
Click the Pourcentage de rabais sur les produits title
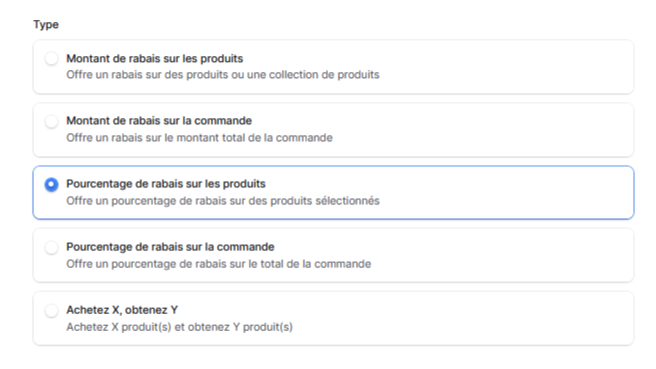166,184
